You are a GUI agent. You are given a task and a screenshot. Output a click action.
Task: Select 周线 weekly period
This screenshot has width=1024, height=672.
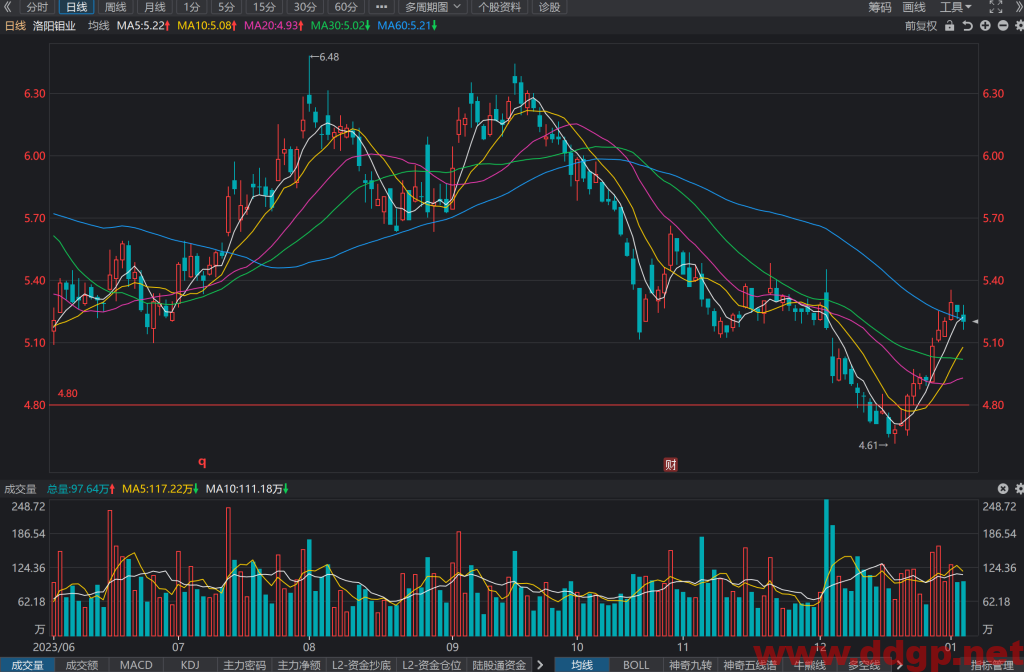tap(116, 7)
